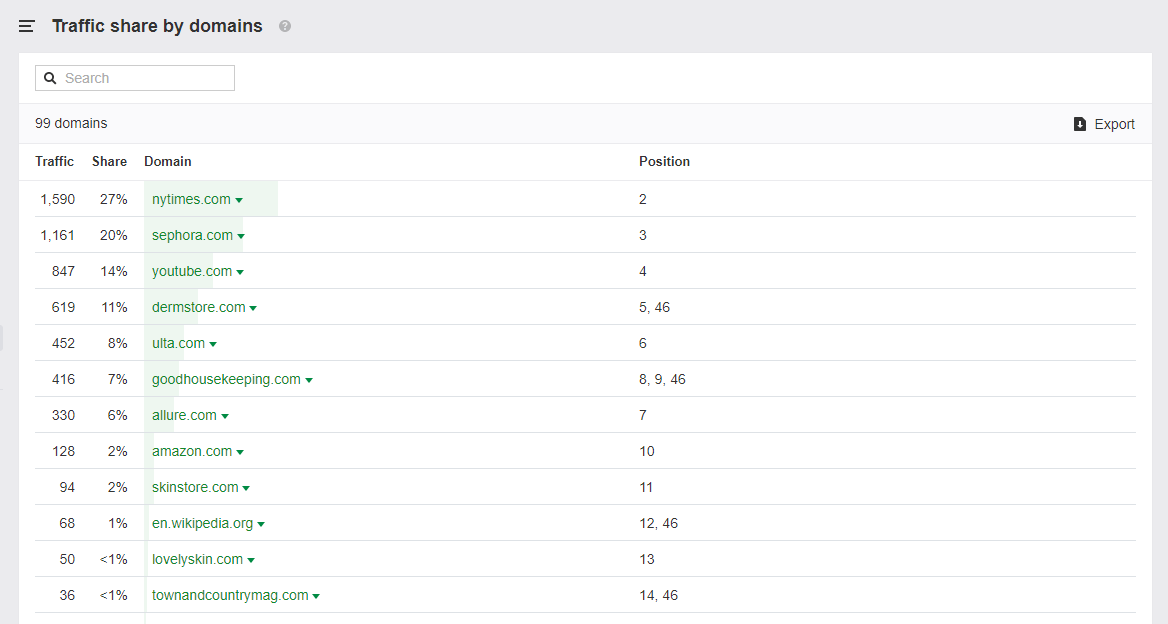
Task: Click position 10 for amazon.com
Action: click(x=647, y=451)
